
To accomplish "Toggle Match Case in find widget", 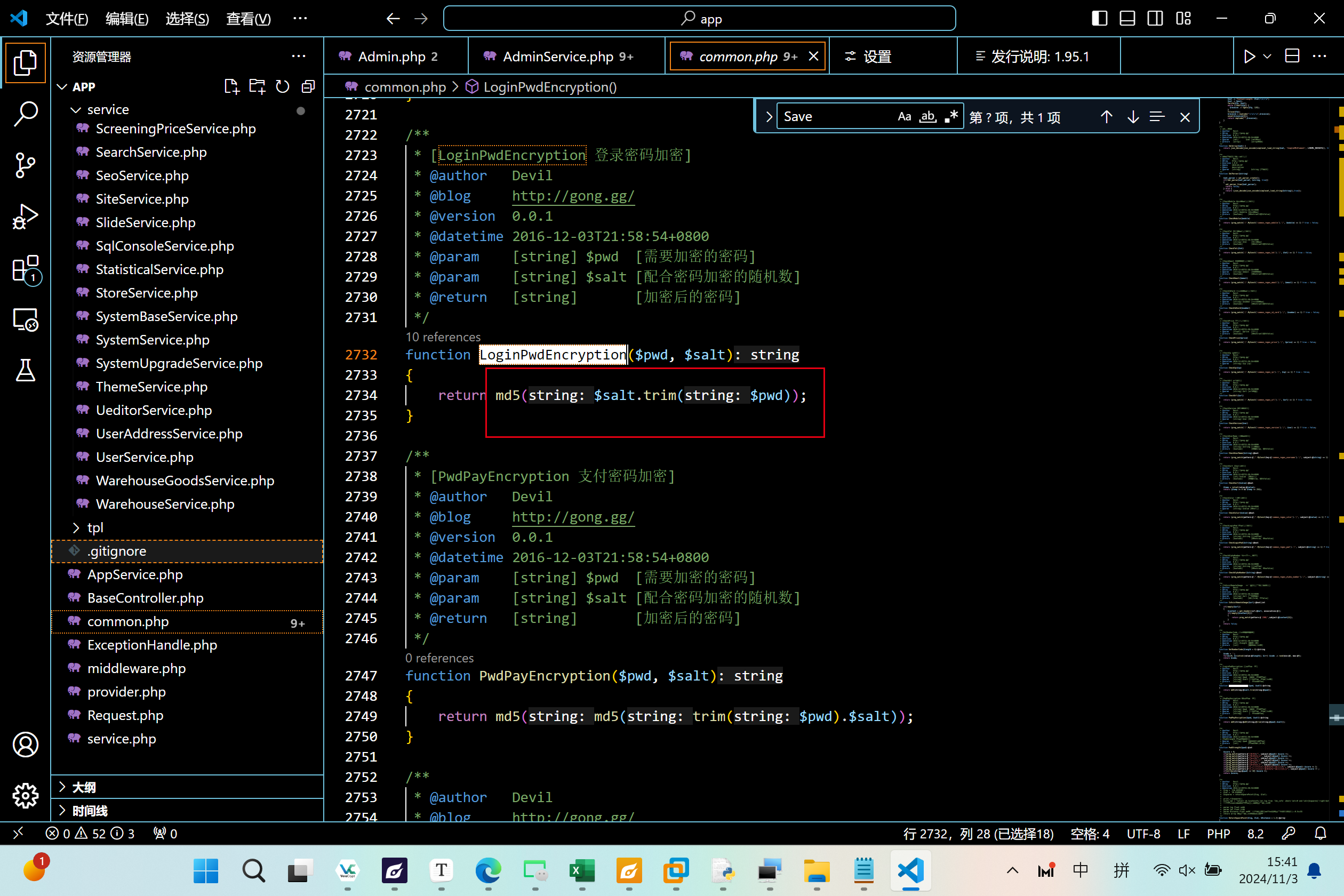I will [905, 117].
